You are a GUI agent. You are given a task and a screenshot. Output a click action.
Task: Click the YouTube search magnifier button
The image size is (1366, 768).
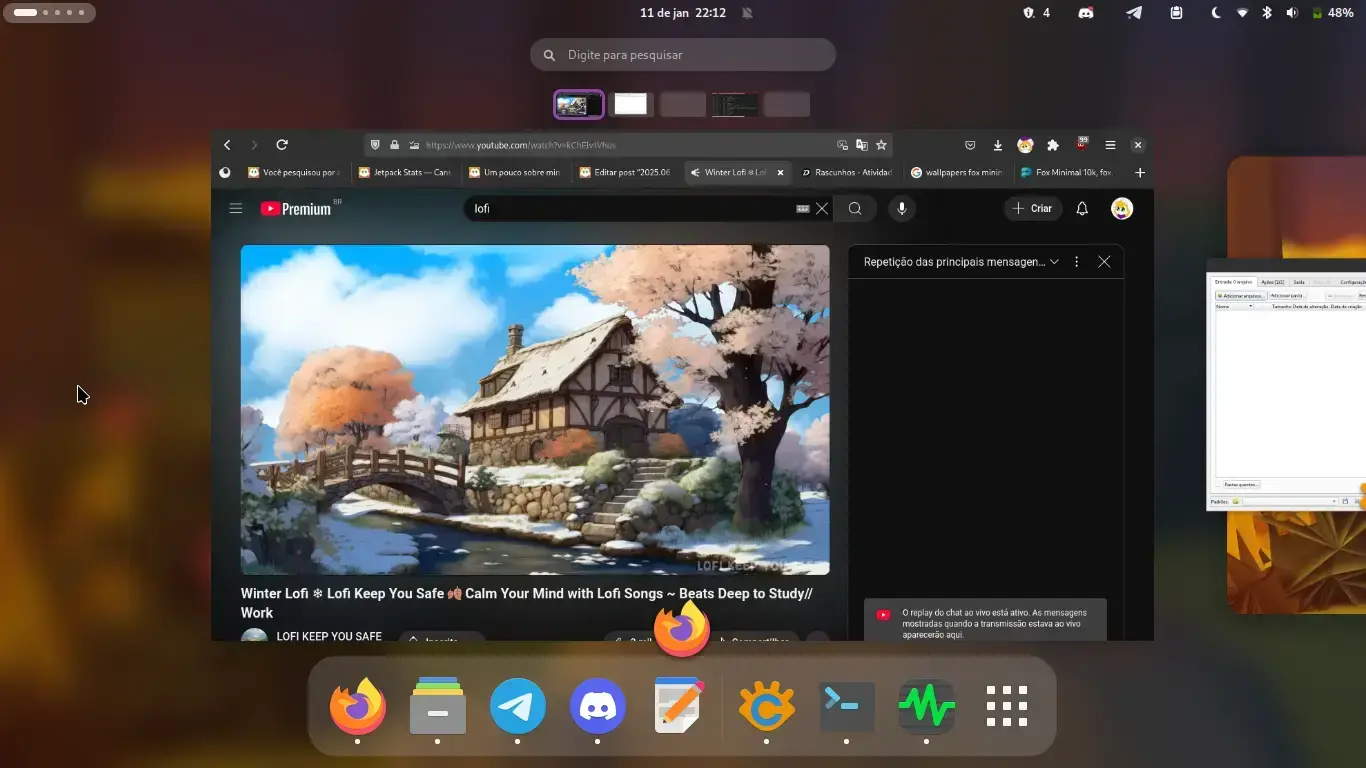coord(855,208)
